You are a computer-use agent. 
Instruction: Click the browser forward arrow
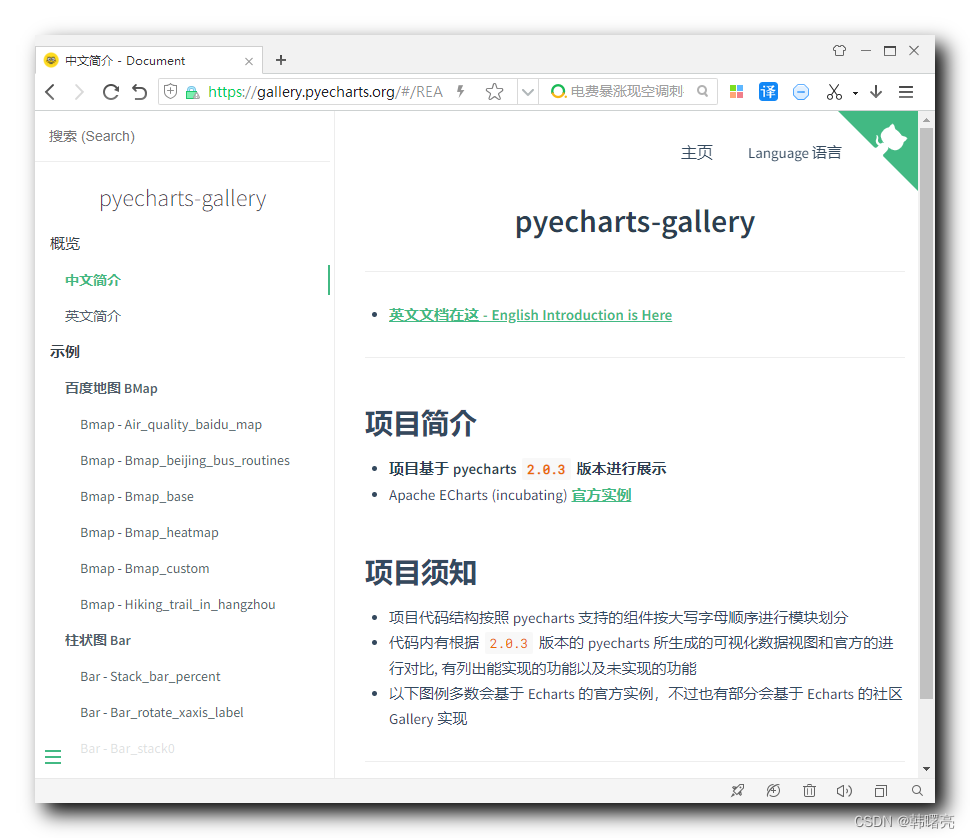pyautogui.click(x=79, y=92)
